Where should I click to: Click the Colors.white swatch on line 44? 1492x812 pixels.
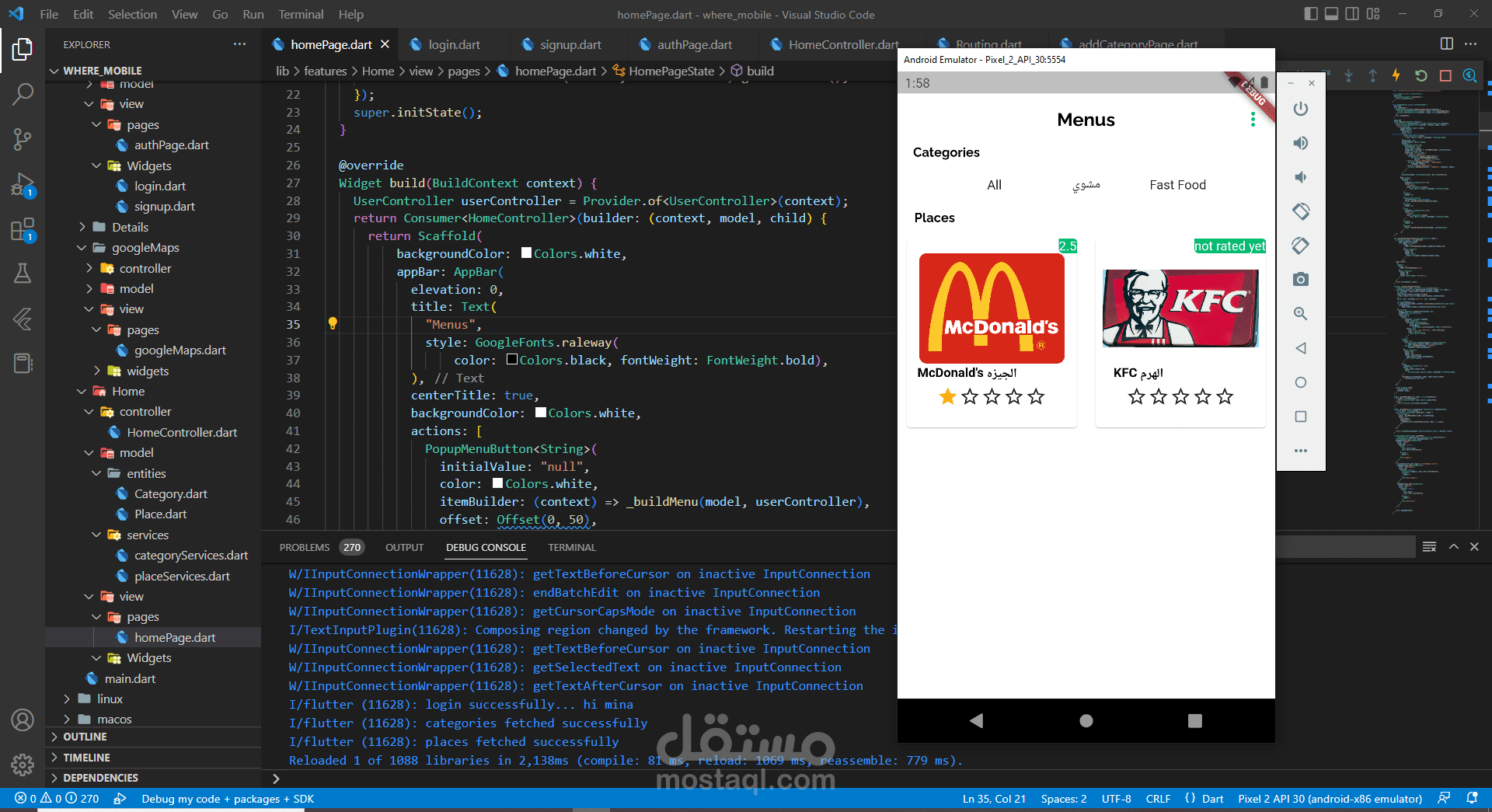pyautogui.click(x=497, y=483)
